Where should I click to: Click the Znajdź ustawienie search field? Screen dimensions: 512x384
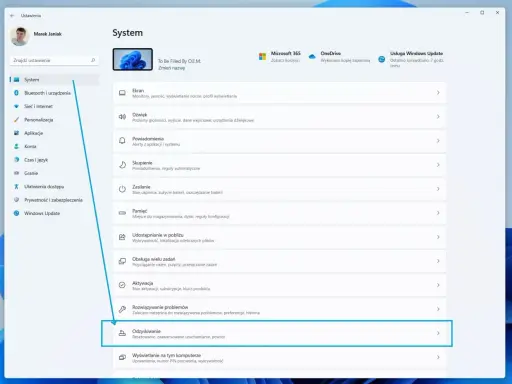tap(54, 60)
